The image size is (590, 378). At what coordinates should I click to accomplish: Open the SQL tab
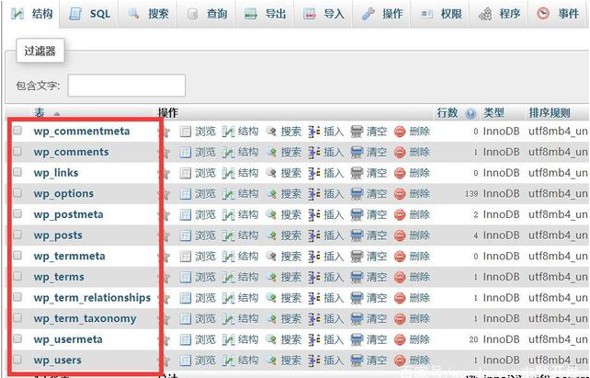pos(90,14)
